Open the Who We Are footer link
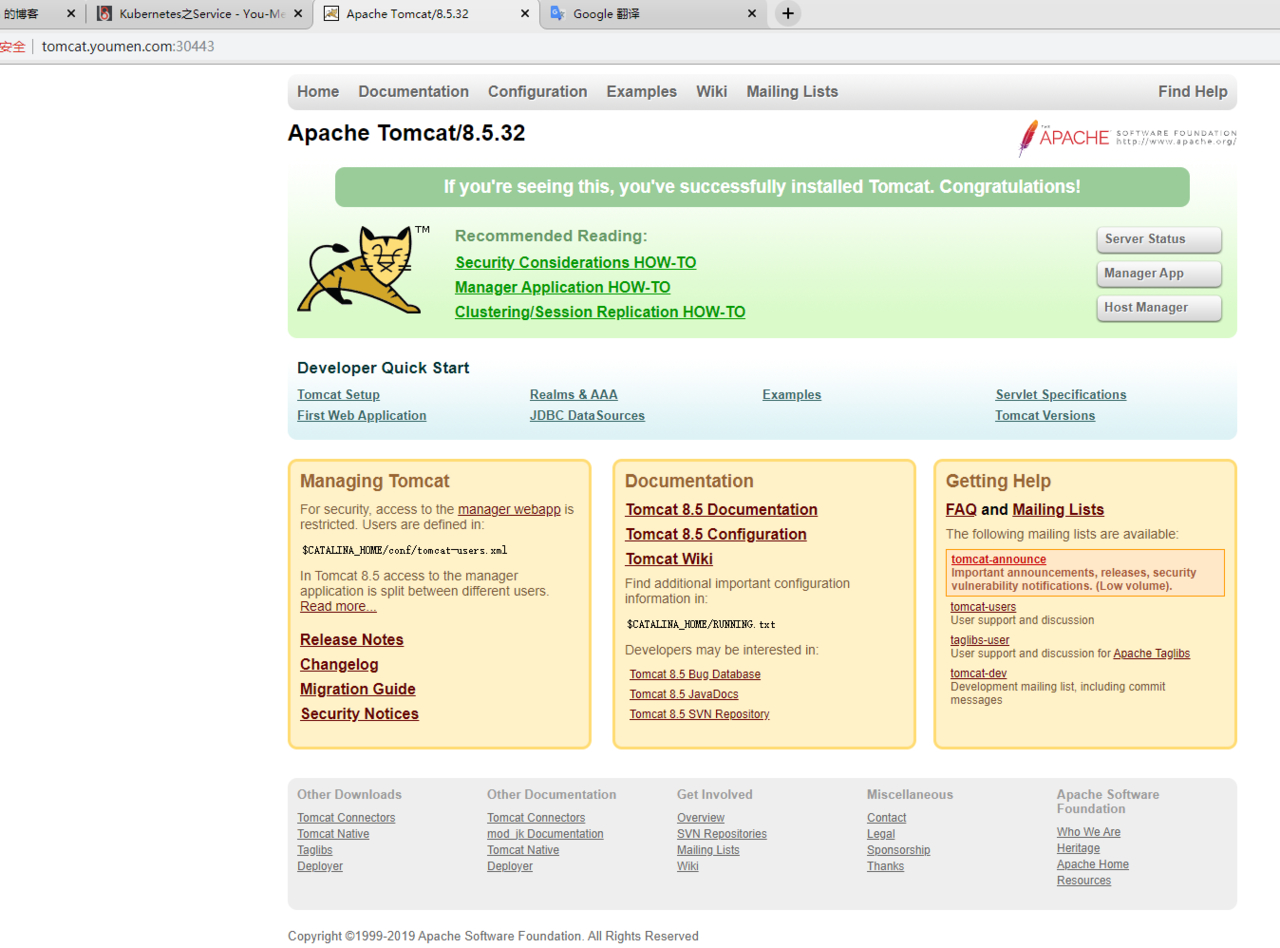Screen dimensions: 1280x948 click(x=1088, y=832)
